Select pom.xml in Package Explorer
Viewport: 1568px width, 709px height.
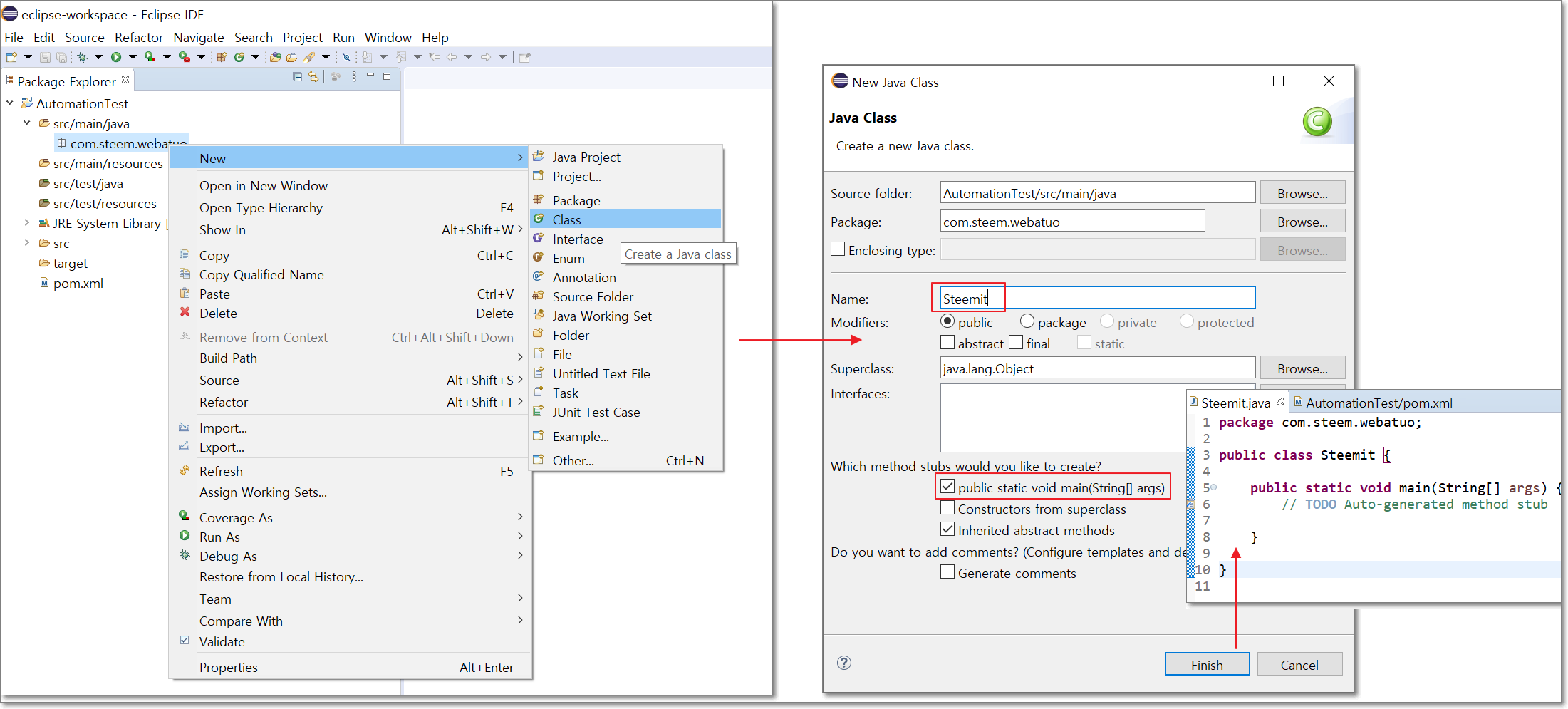pyautogui.click(x=78, y=283)
